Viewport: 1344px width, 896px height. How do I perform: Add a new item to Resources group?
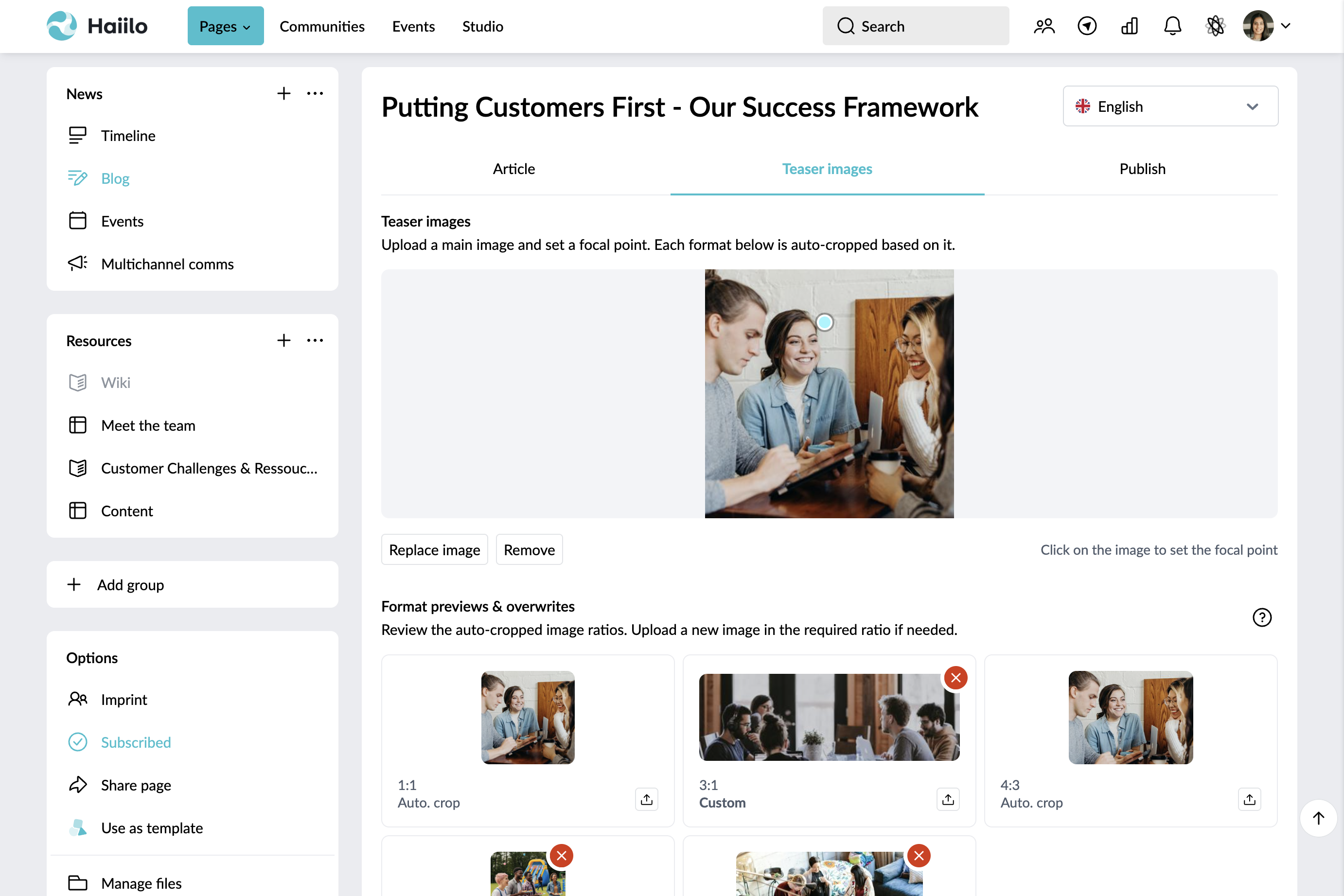[x=284, y=341]
